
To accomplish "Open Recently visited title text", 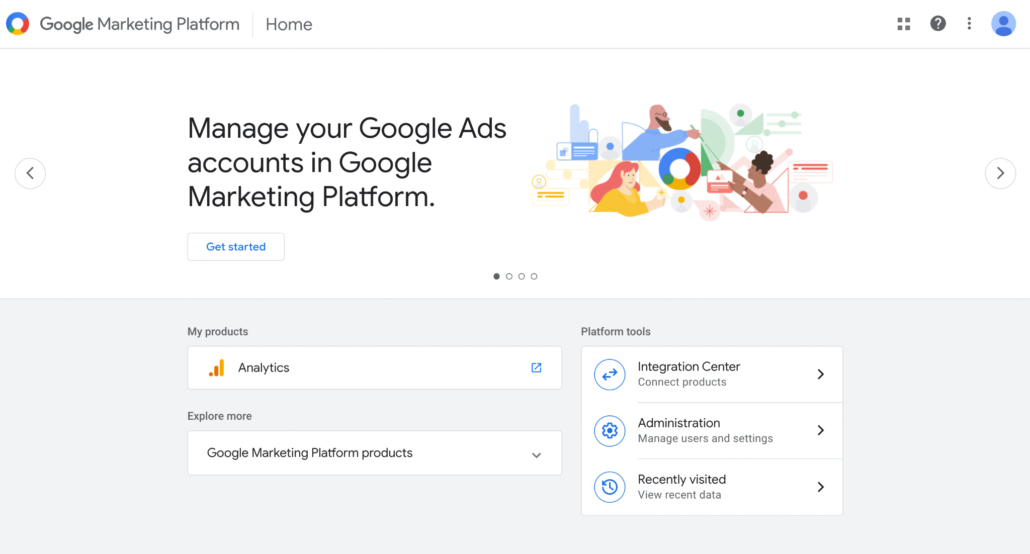I will (x=681, y=480).
